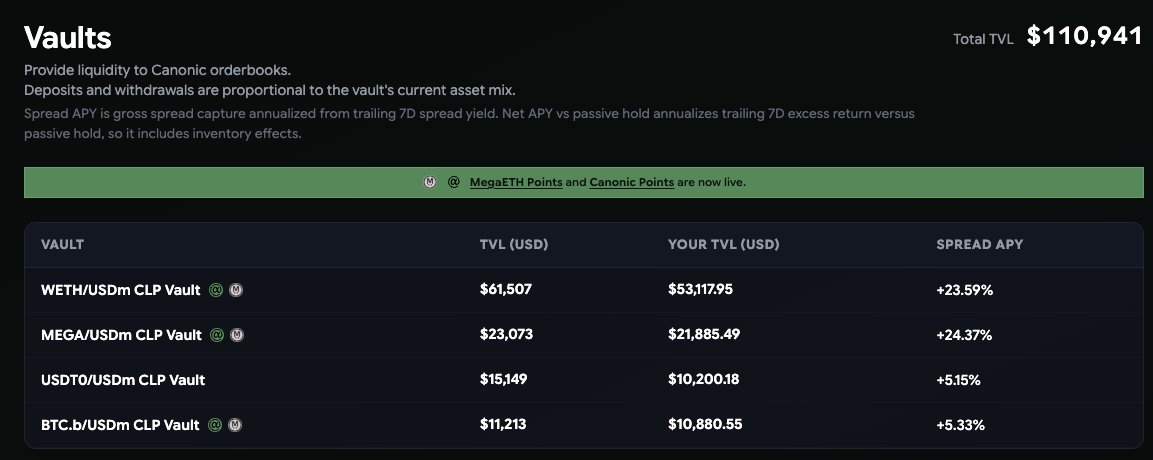Open the WETH/USDm CLP Vault row

click(584, 290)
